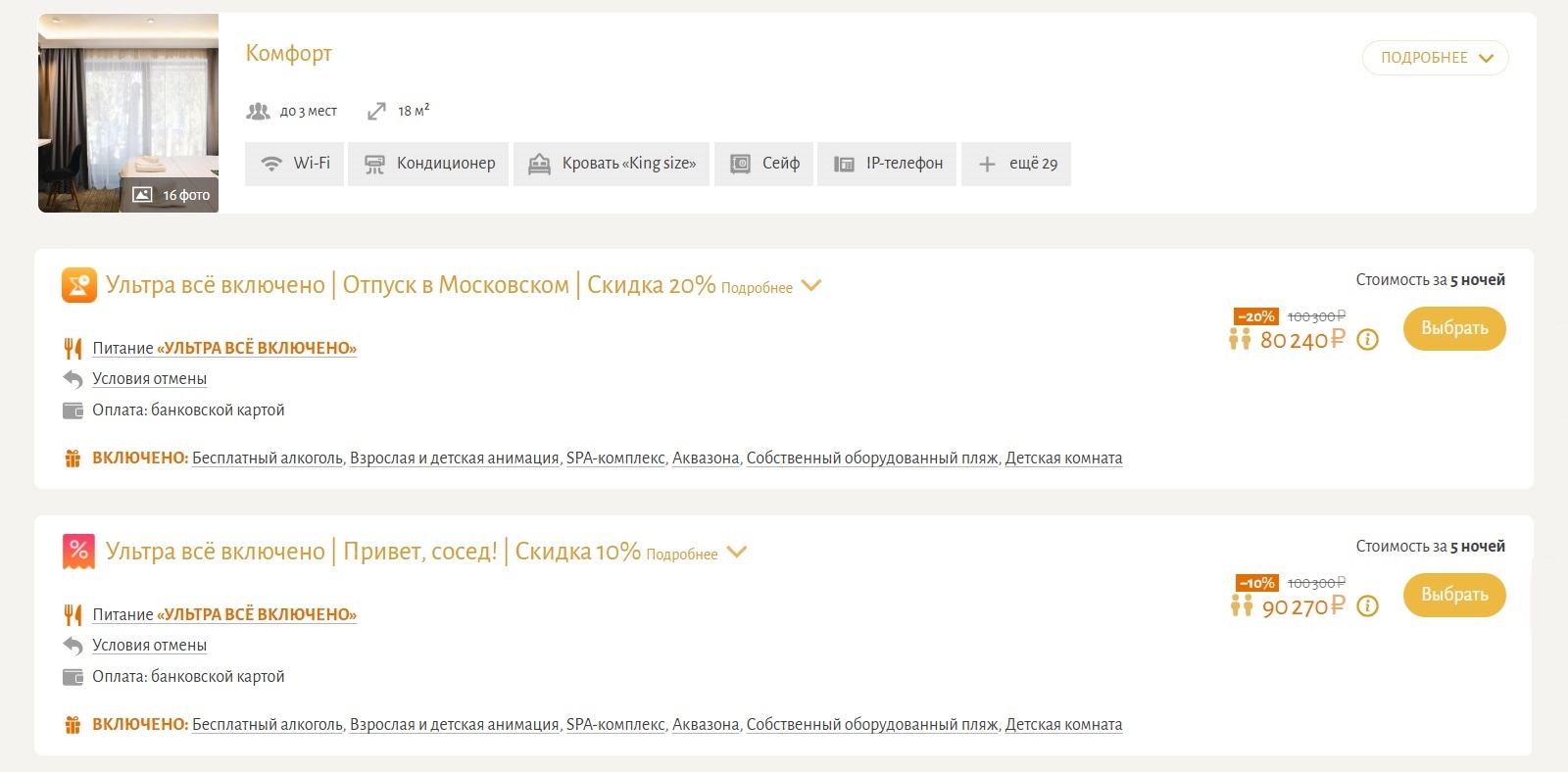Select the Wi-Fi amenity chip
The height and width of the screenshot is (772, 1568).
click(x=294, y=164)
